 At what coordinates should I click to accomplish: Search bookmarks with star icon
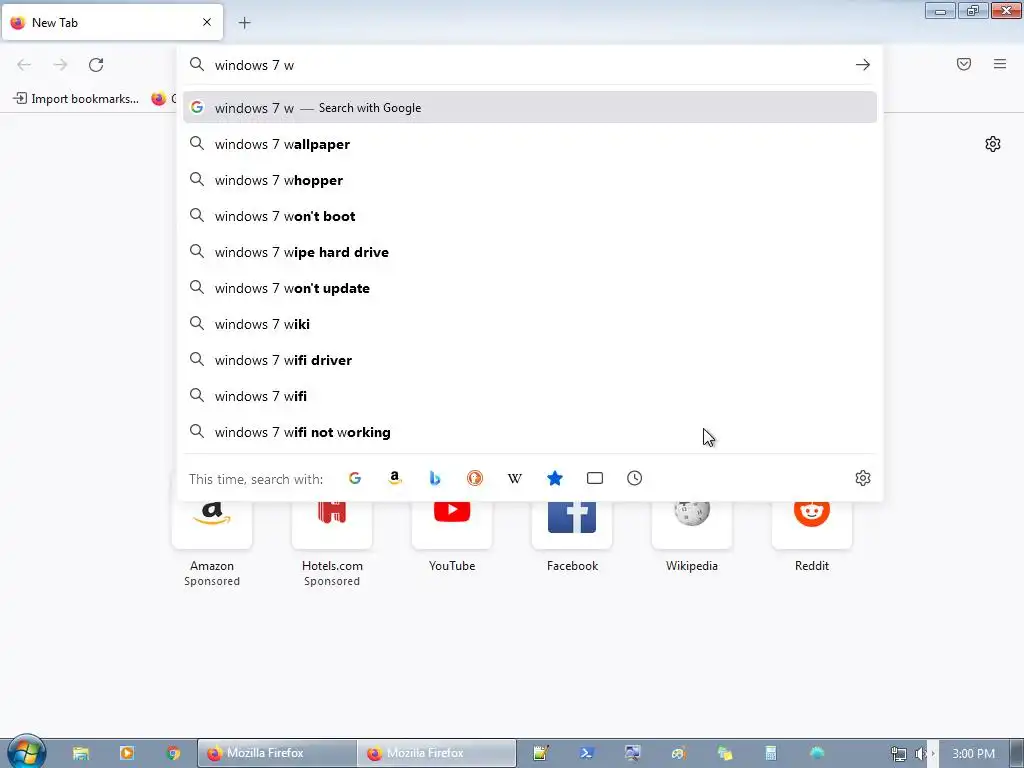coord(554,478)
